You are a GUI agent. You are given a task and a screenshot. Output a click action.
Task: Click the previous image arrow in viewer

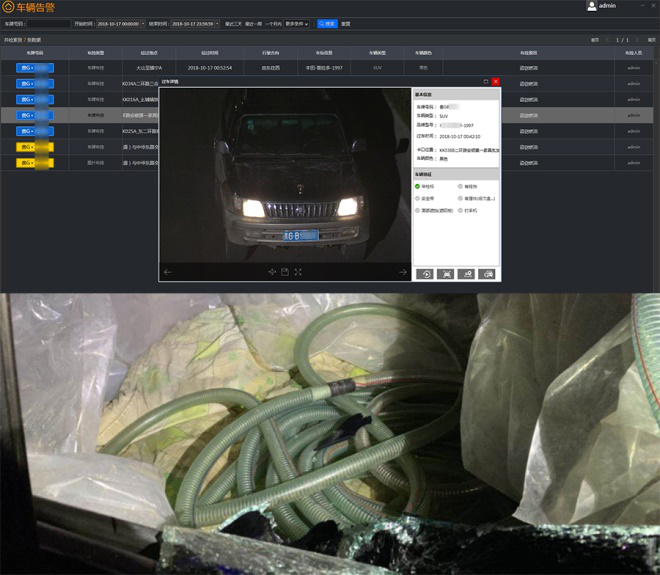(168, 272)
